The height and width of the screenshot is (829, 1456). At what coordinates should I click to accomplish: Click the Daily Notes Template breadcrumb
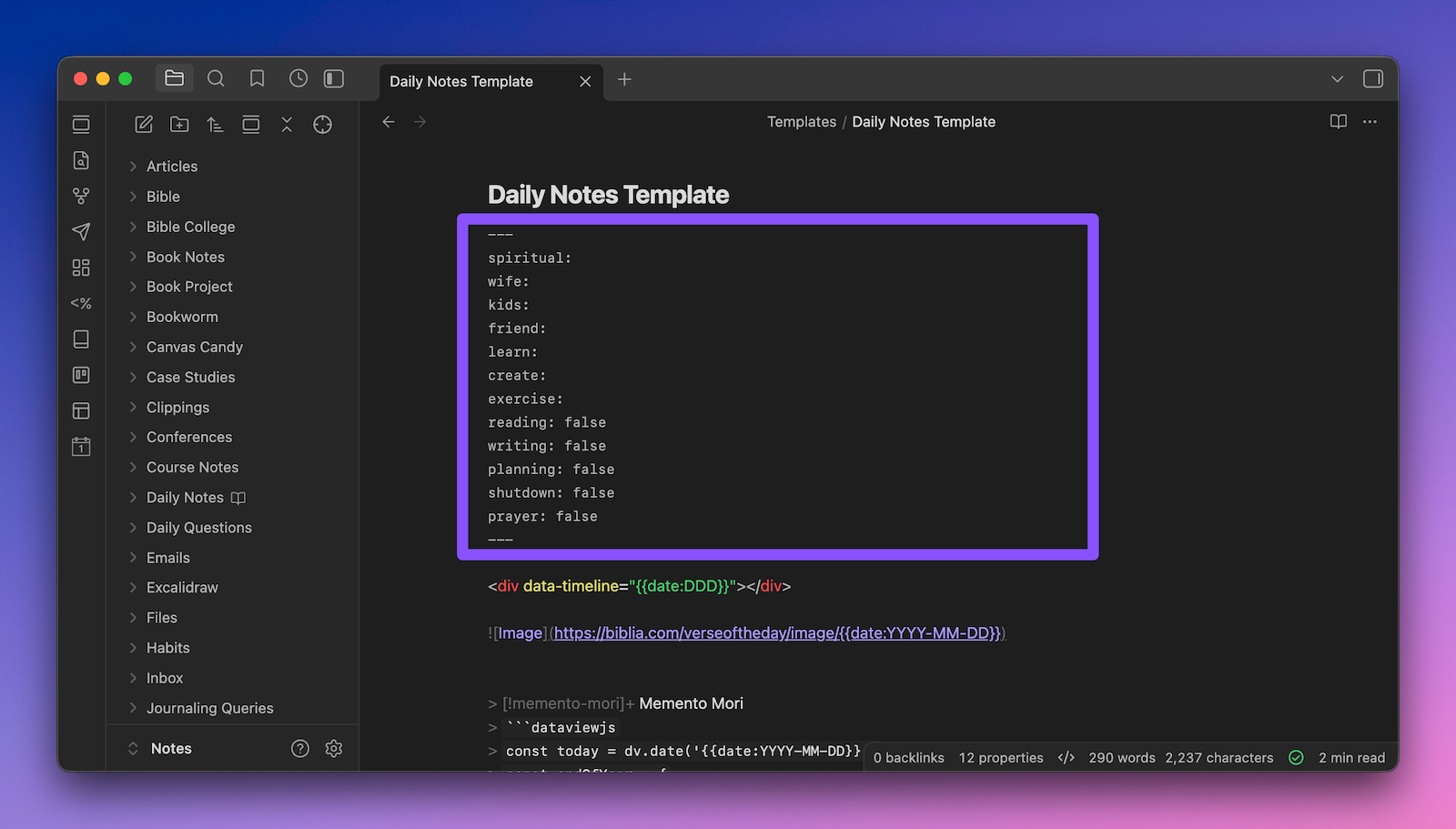point(924,122)
